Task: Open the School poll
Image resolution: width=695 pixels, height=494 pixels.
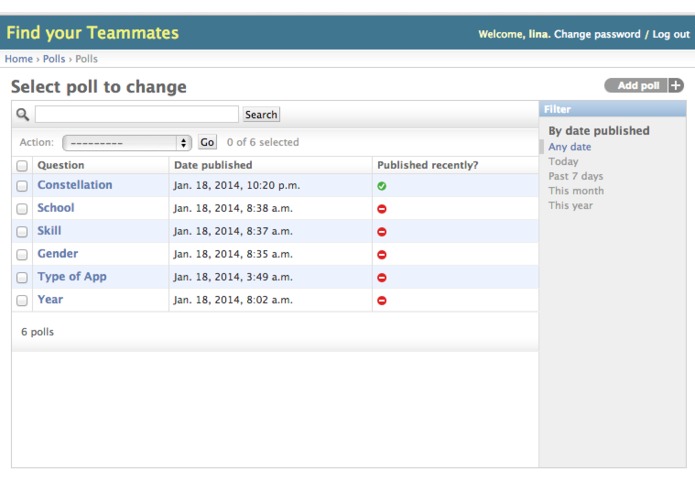Action: coord(56,208)
